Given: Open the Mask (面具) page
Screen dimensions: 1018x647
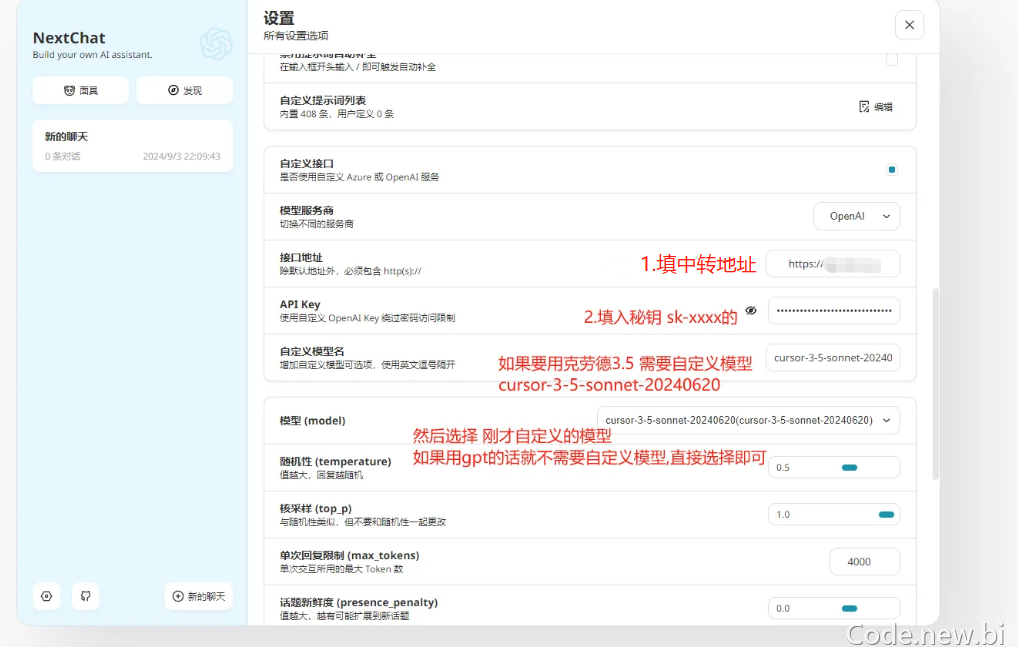Looking at the screenshot, I should [x=81, y=90].
